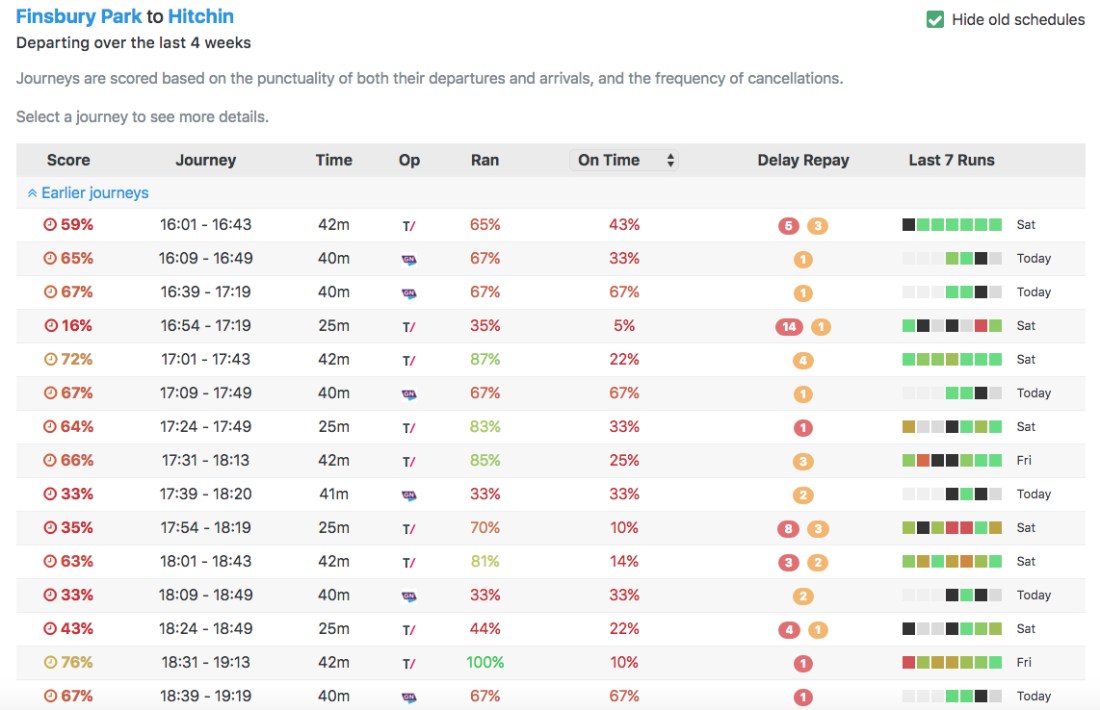Click the Delay Repay column header
The height and width of the screenshot is (710, 1100).
coord(803,160)
